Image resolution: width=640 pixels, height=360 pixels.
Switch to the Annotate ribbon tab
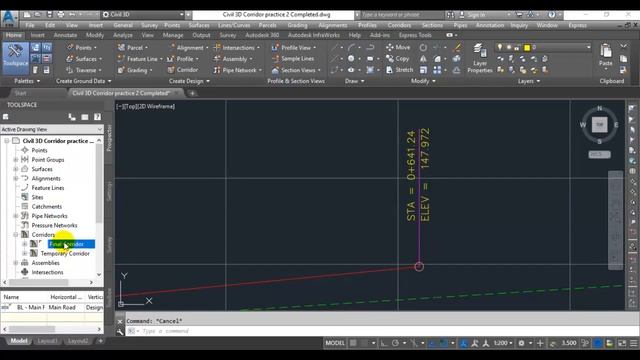pos(65,35)
